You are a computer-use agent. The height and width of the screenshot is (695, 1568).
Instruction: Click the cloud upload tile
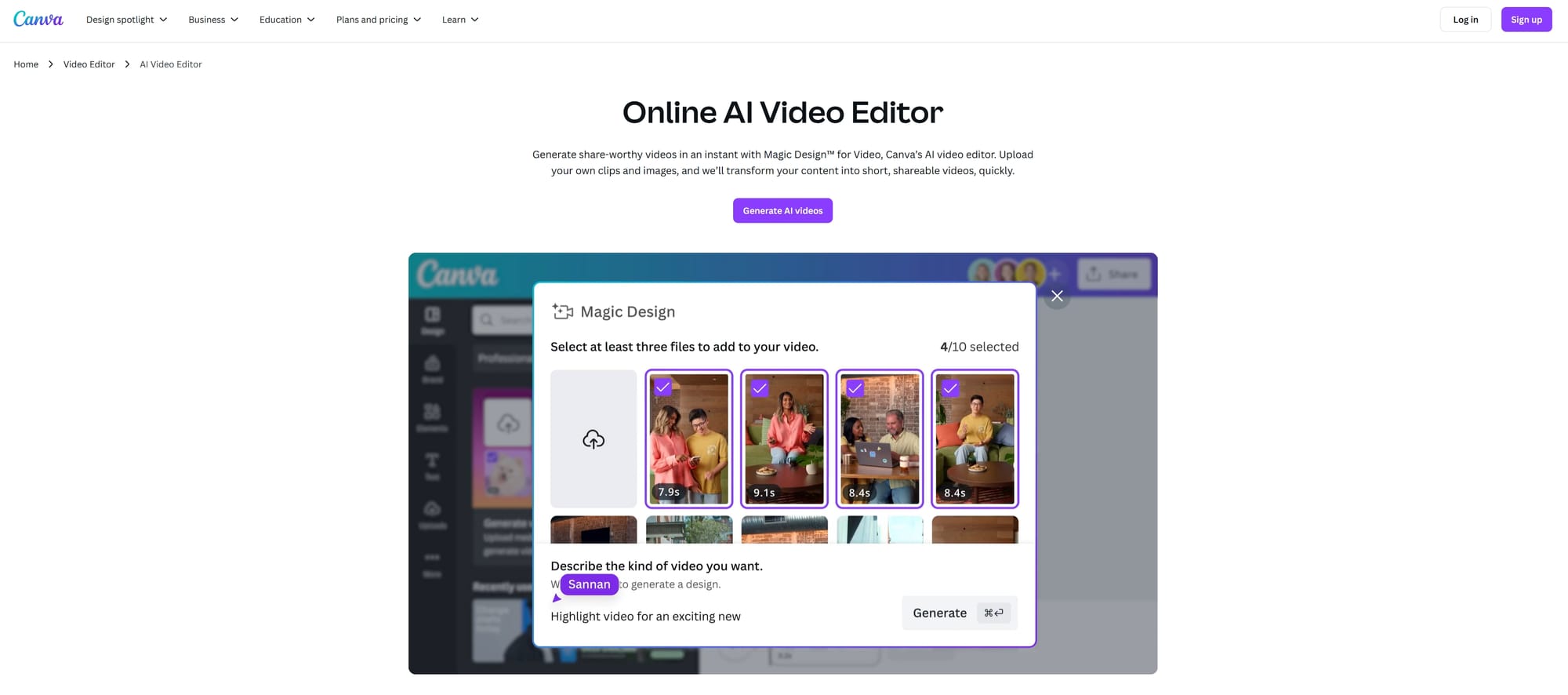tap(593, 438)
